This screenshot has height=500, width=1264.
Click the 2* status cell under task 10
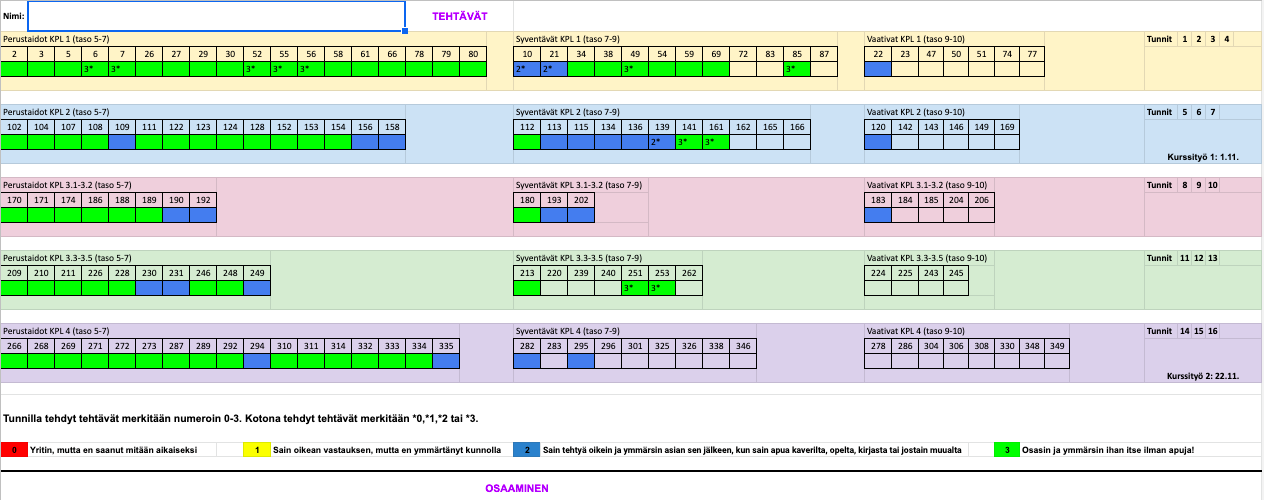pos(527,70)
